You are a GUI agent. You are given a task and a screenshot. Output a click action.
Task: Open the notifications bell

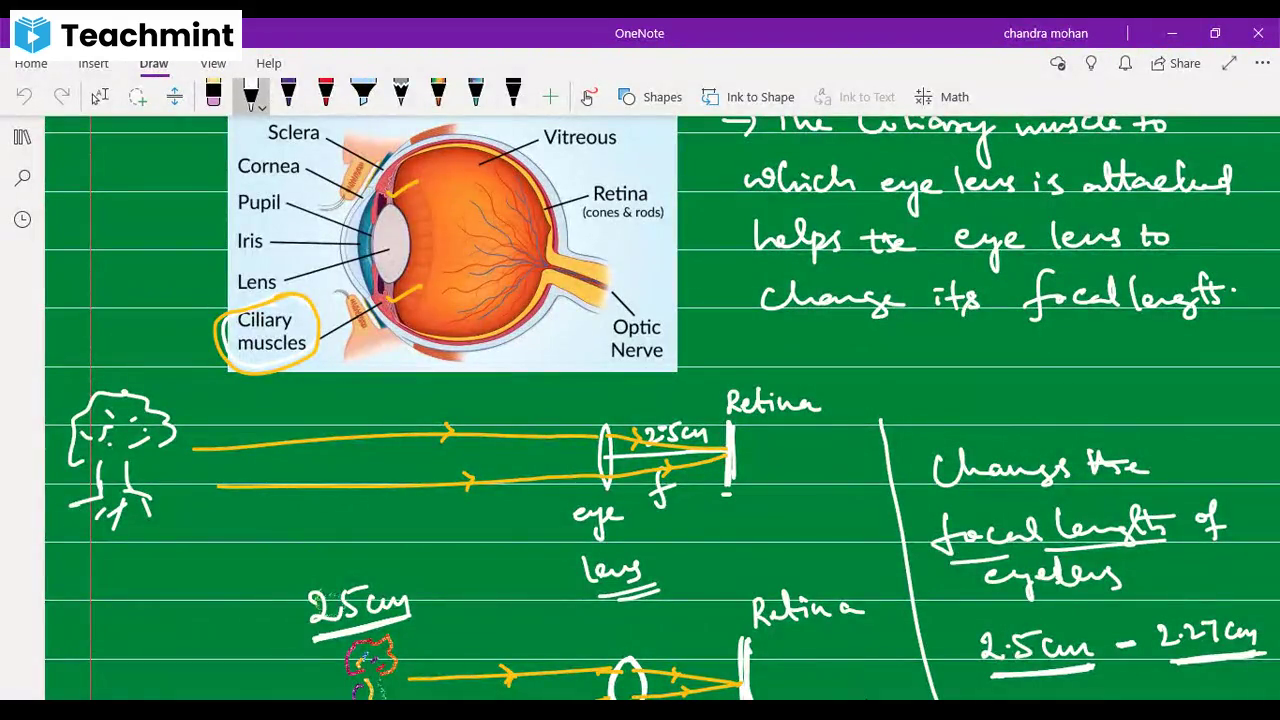pyautogui.click(x=1125, y=63)
